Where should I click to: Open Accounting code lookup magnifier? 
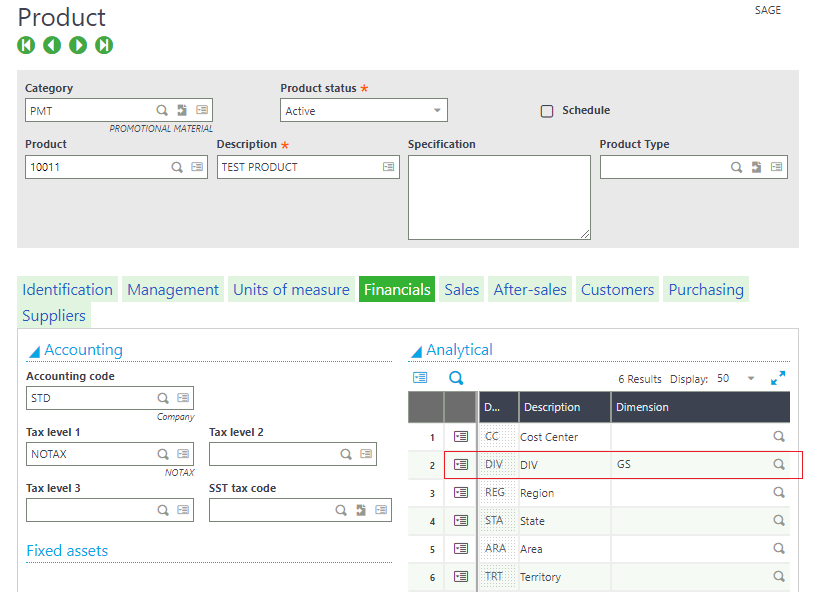(163, 398)
